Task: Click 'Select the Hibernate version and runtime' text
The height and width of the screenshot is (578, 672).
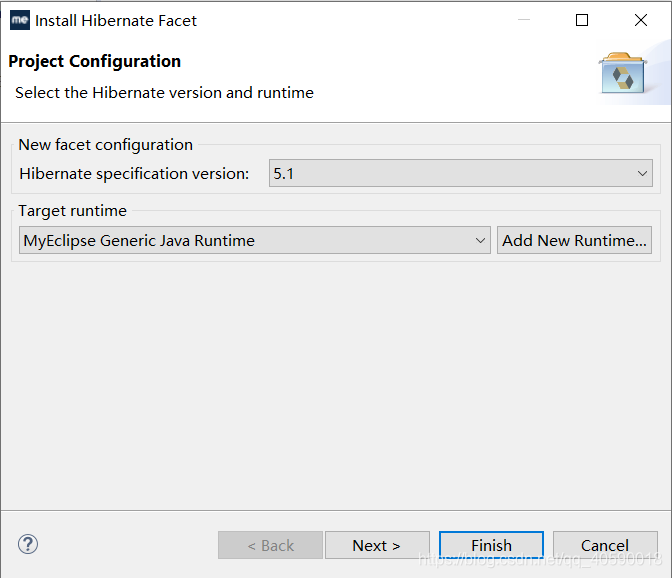Action: click(165, 93)
